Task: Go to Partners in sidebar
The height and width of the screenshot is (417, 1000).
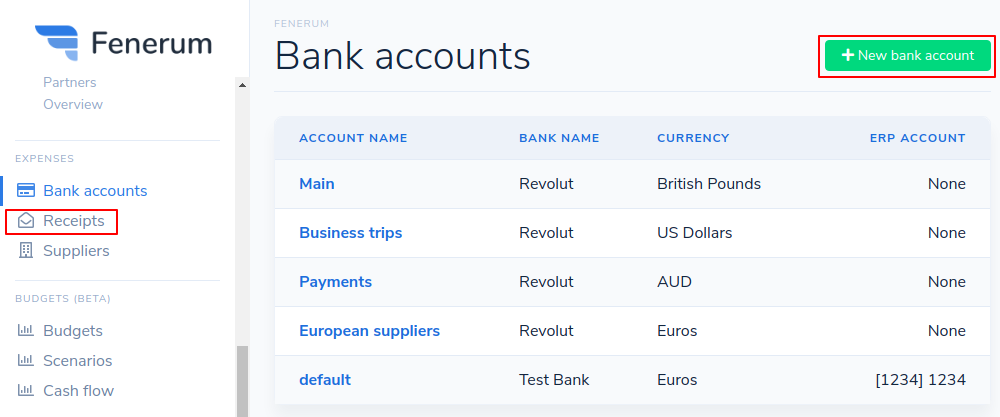Action: [70, 82]
